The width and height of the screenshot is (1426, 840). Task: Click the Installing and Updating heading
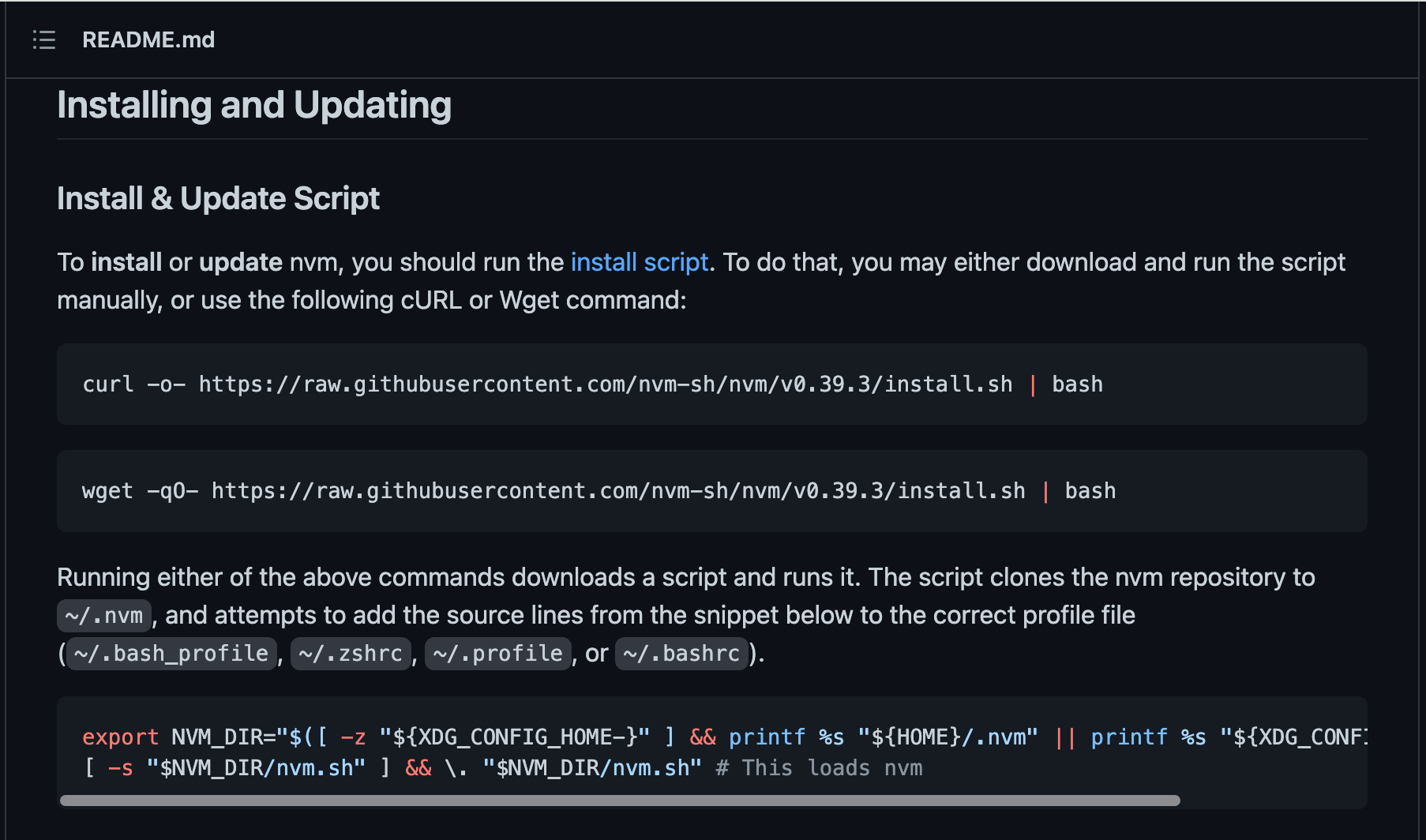(254, 105)
